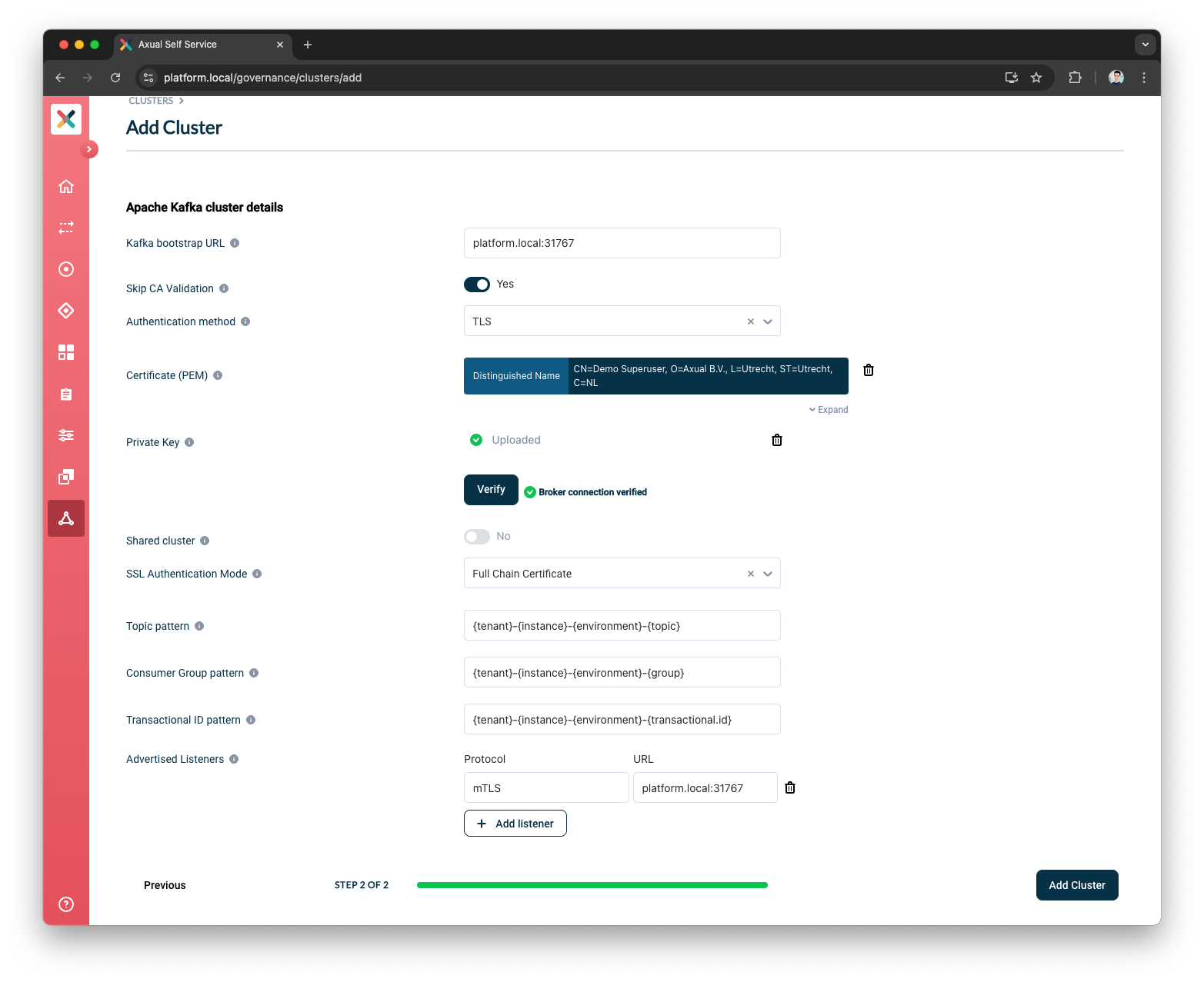Click info icon next to Authentication method

pos(245,321)
